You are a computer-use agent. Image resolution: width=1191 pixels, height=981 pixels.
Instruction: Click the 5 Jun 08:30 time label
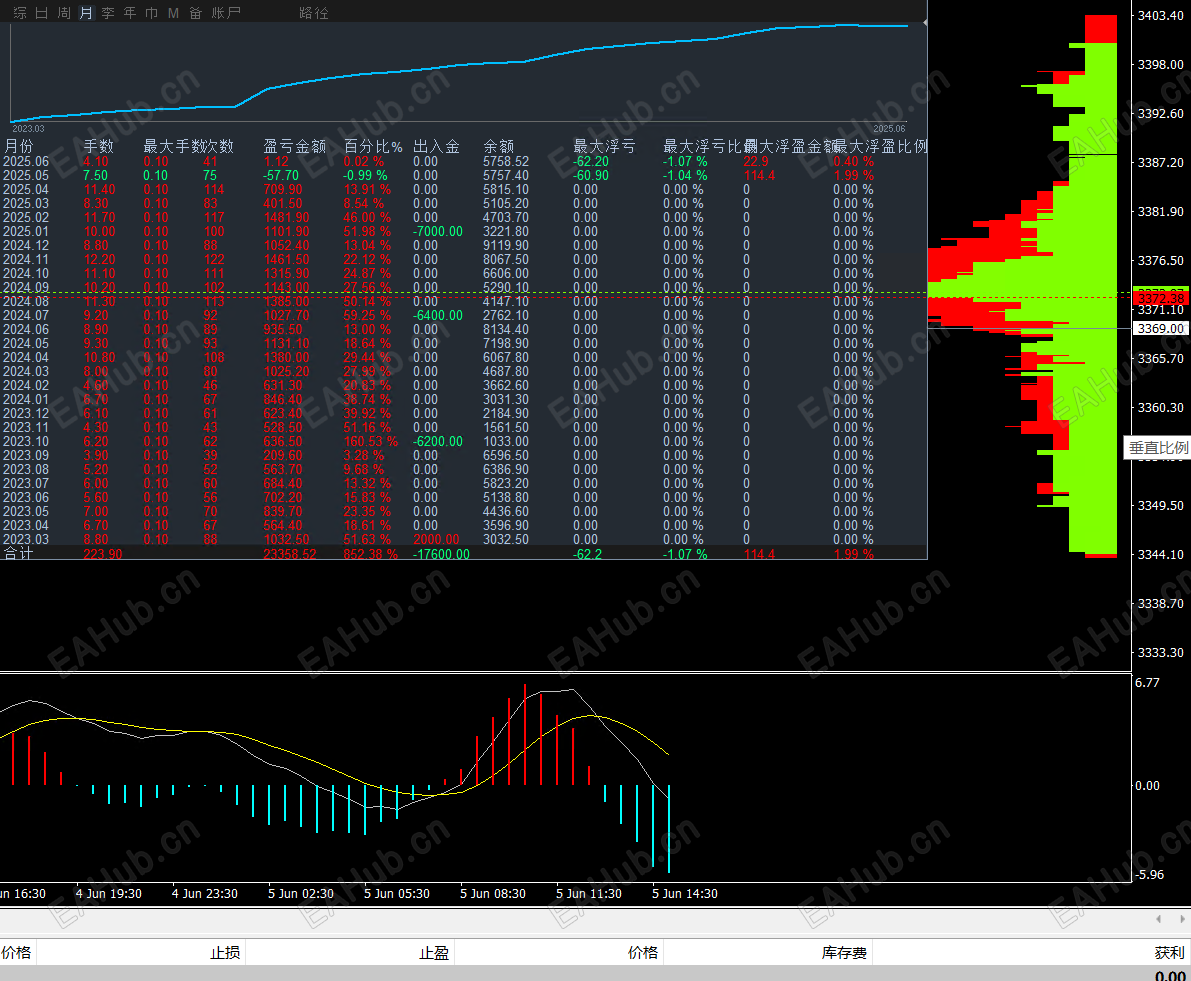click(x=492, y=894)
